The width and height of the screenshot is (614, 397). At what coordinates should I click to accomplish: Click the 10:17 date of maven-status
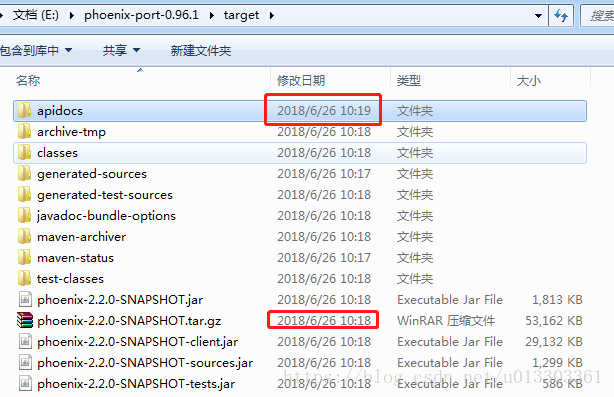[x=324, y=258]
